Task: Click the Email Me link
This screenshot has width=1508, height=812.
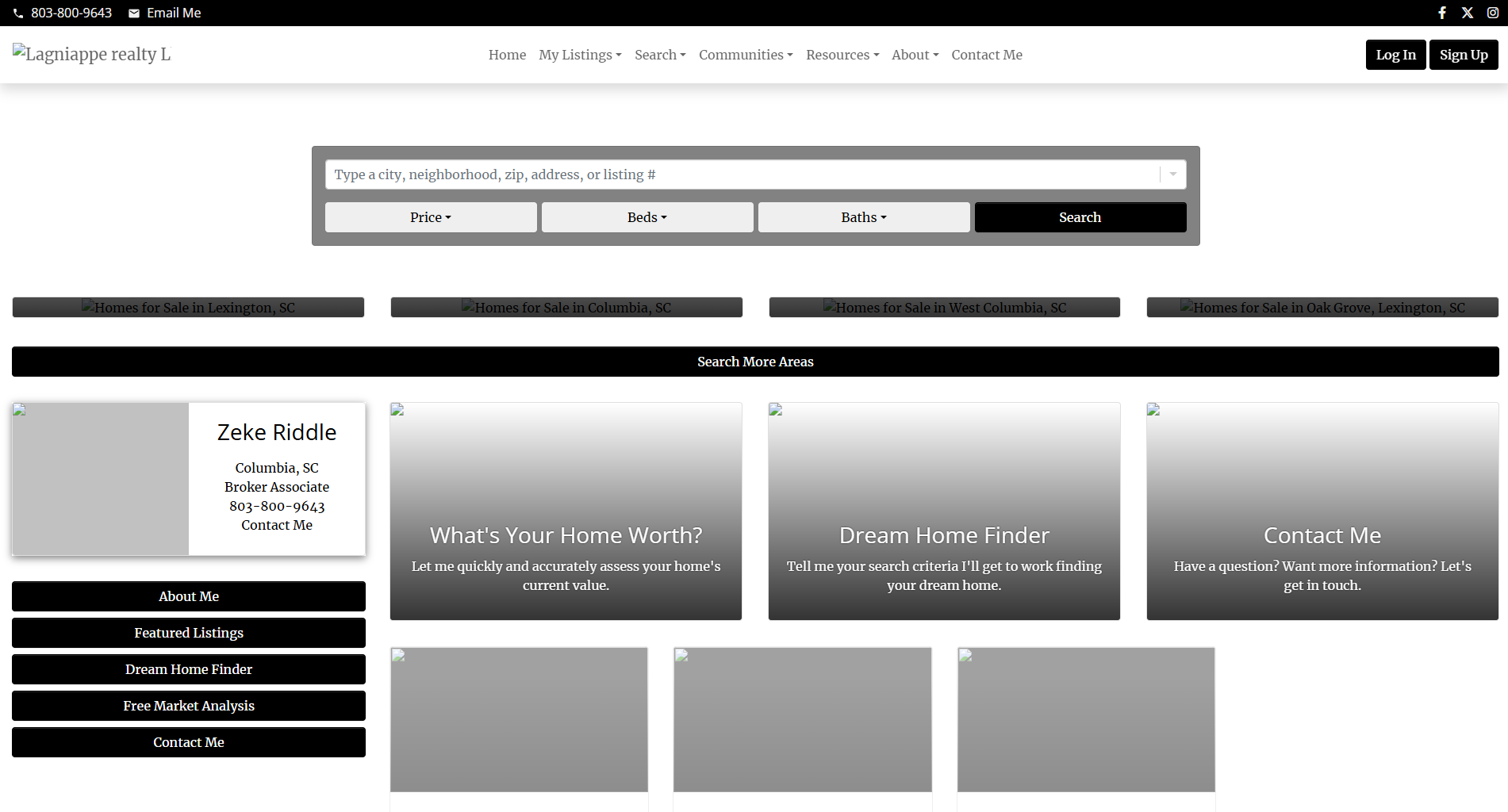Action: tap(174, 13)
